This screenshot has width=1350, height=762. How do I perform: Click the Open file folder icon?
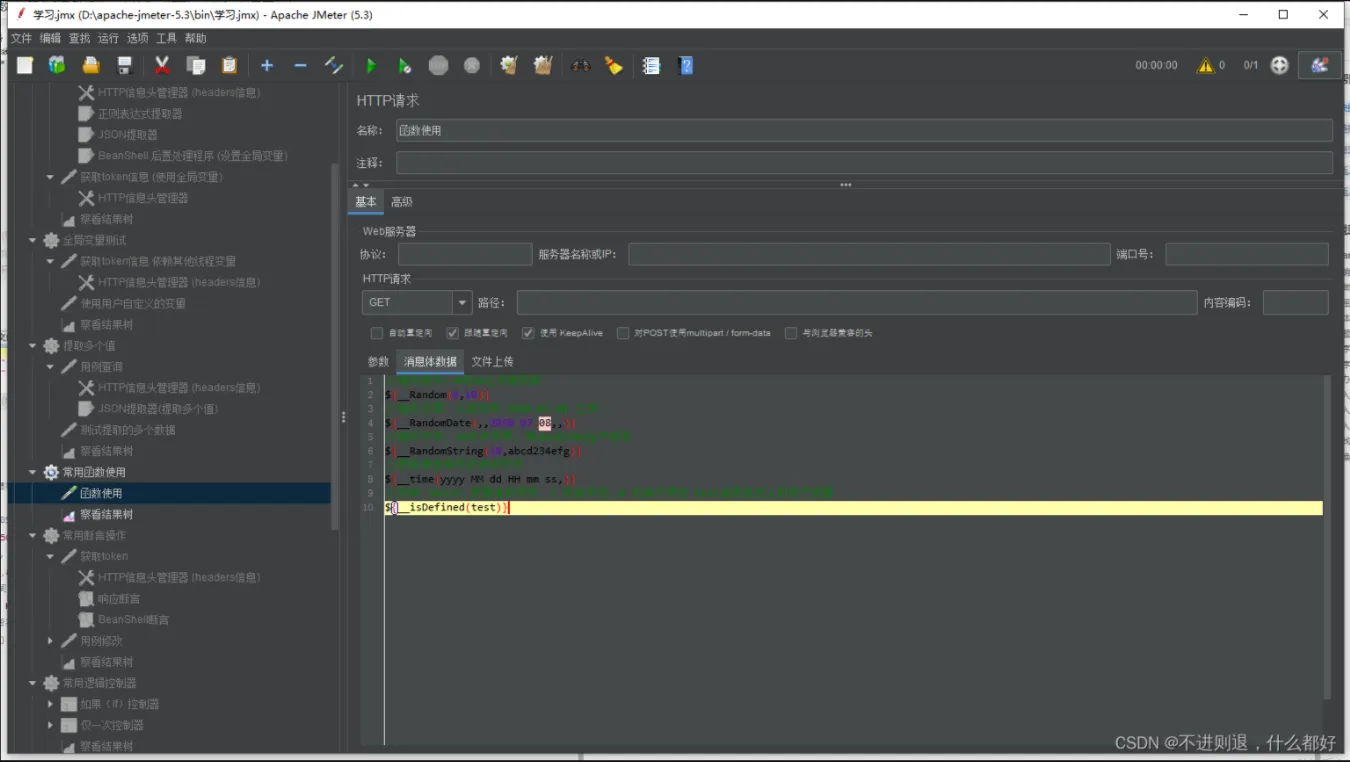pyautogui.click(x=91, y=65)
